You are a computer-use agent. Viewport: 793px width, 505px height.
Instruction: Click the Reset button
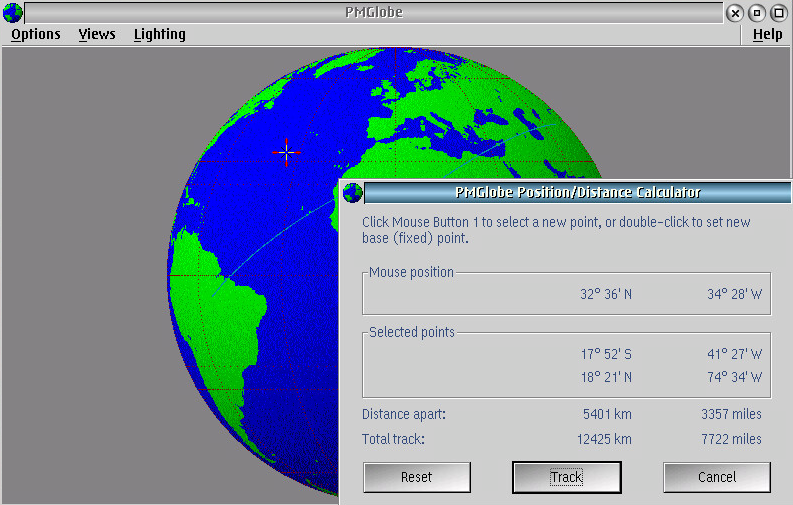coord(417,477)
